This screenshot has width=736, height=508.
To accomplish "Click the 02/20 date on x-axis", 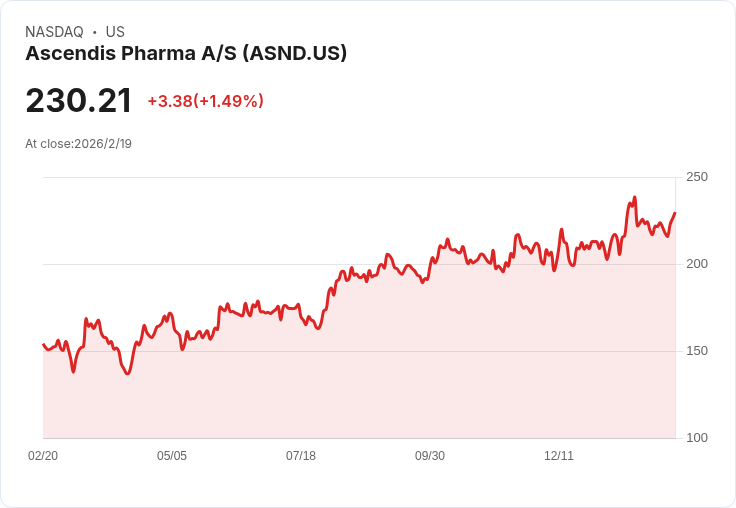I will point(43,456).
